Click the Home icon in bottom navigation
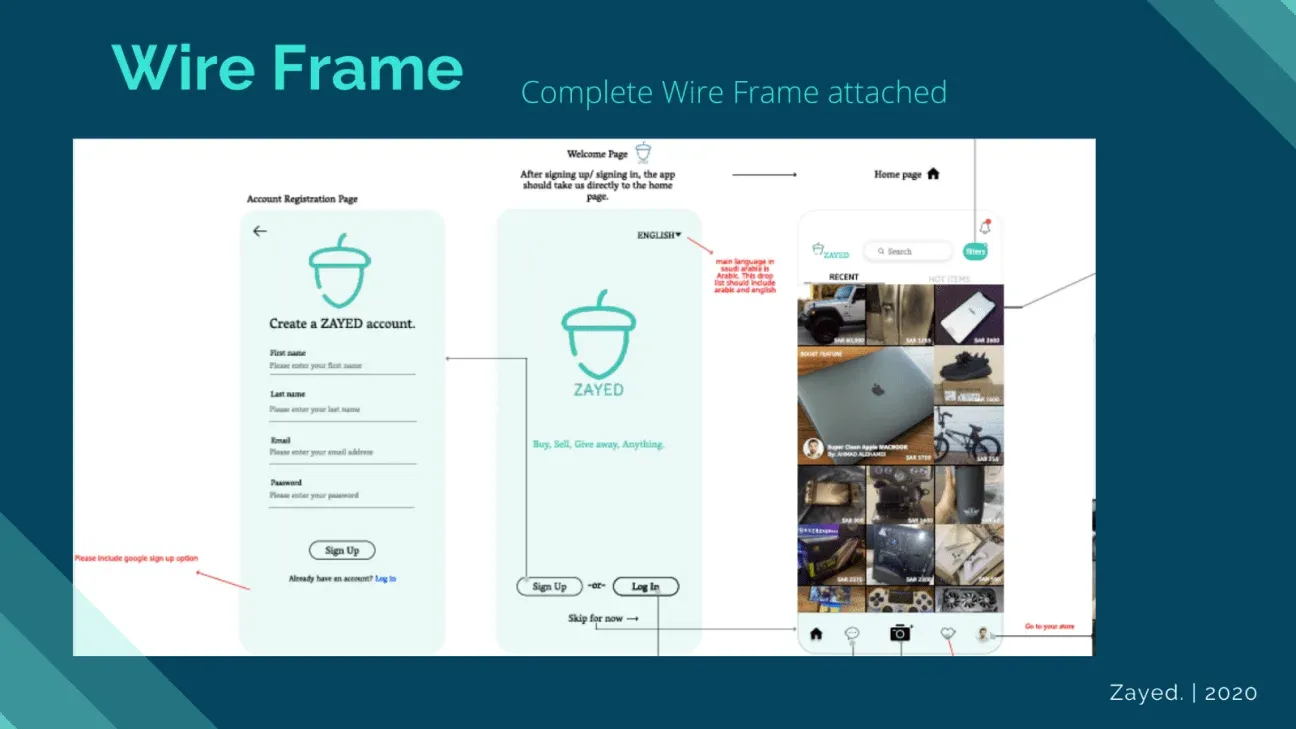The width and height of the screenshot is (1296, 729). [x=815, y=633]
